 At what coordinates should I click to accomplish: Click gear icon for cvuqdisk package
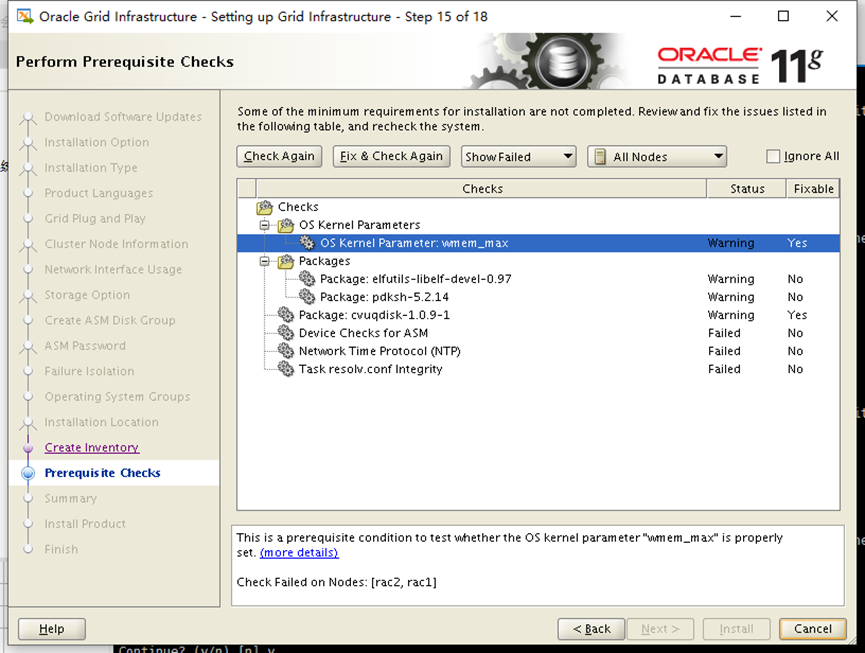(x=286, y=315)
